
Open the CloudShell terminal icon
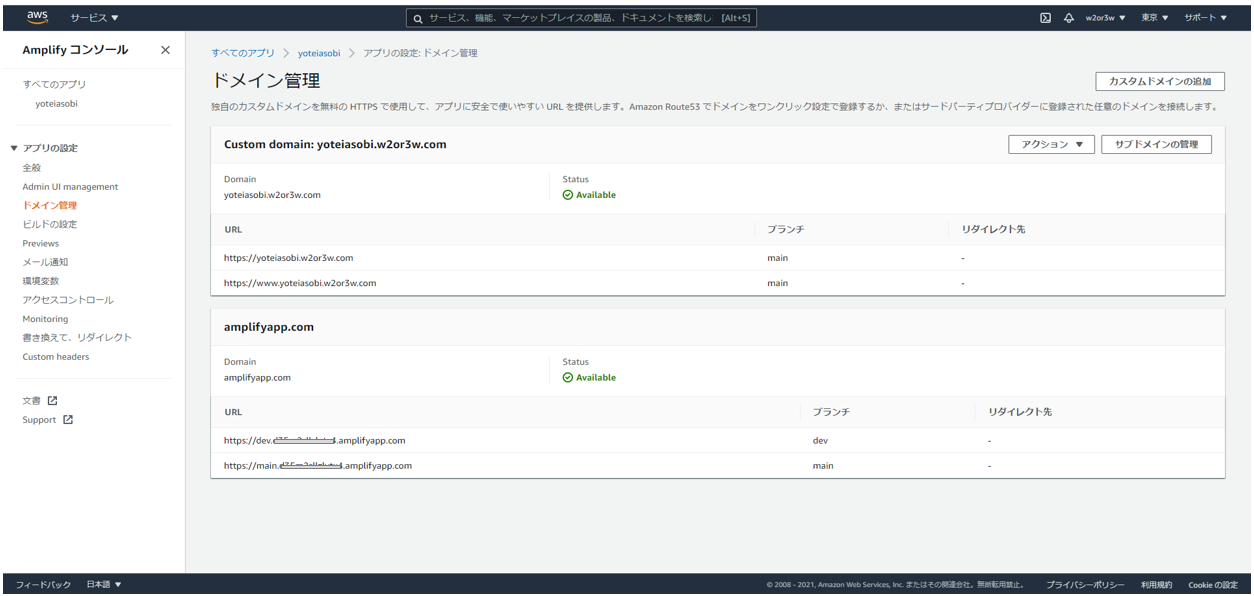pyautogui.click(x=1045, y=18)
